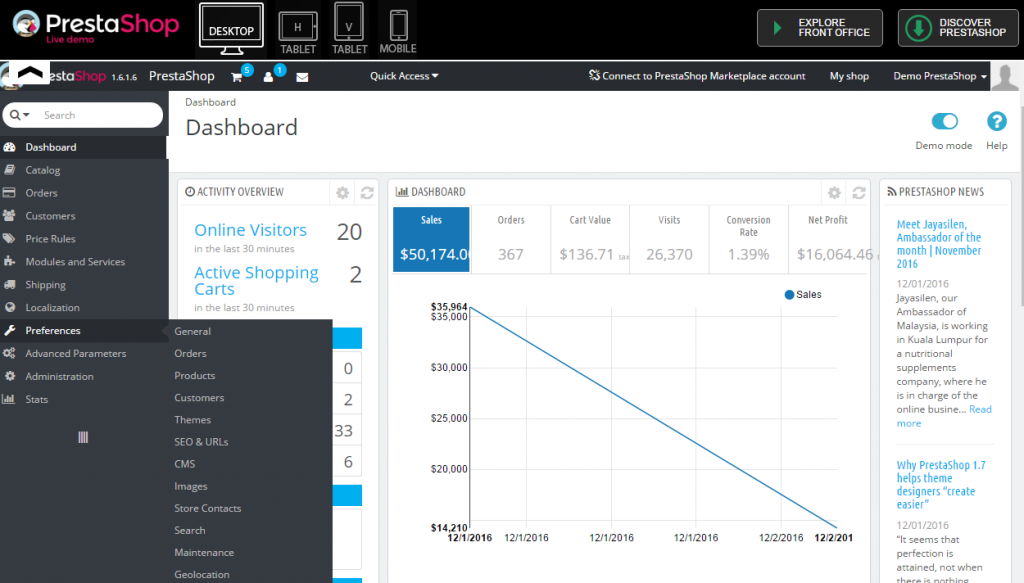Click the Read more news link
Image resolution: width=1024 pixels, height=583 pixels.
pyautogui.click(x=944, y=417)
